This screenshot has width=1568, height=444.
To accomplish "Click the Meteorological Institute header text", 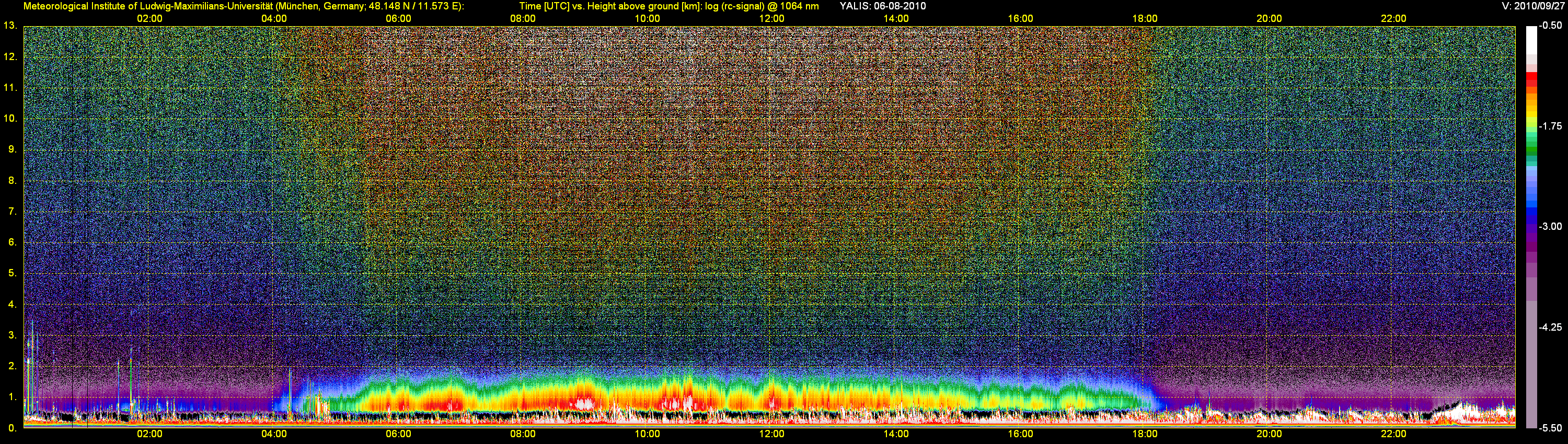I will [244, 6].
